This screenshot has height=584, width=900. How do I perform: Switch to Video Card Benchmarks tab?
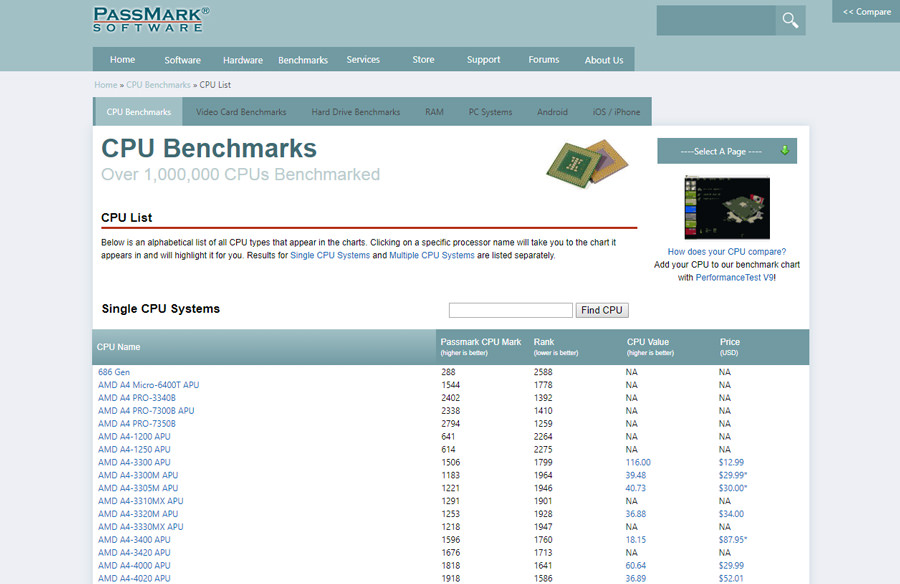pos(241,112)
